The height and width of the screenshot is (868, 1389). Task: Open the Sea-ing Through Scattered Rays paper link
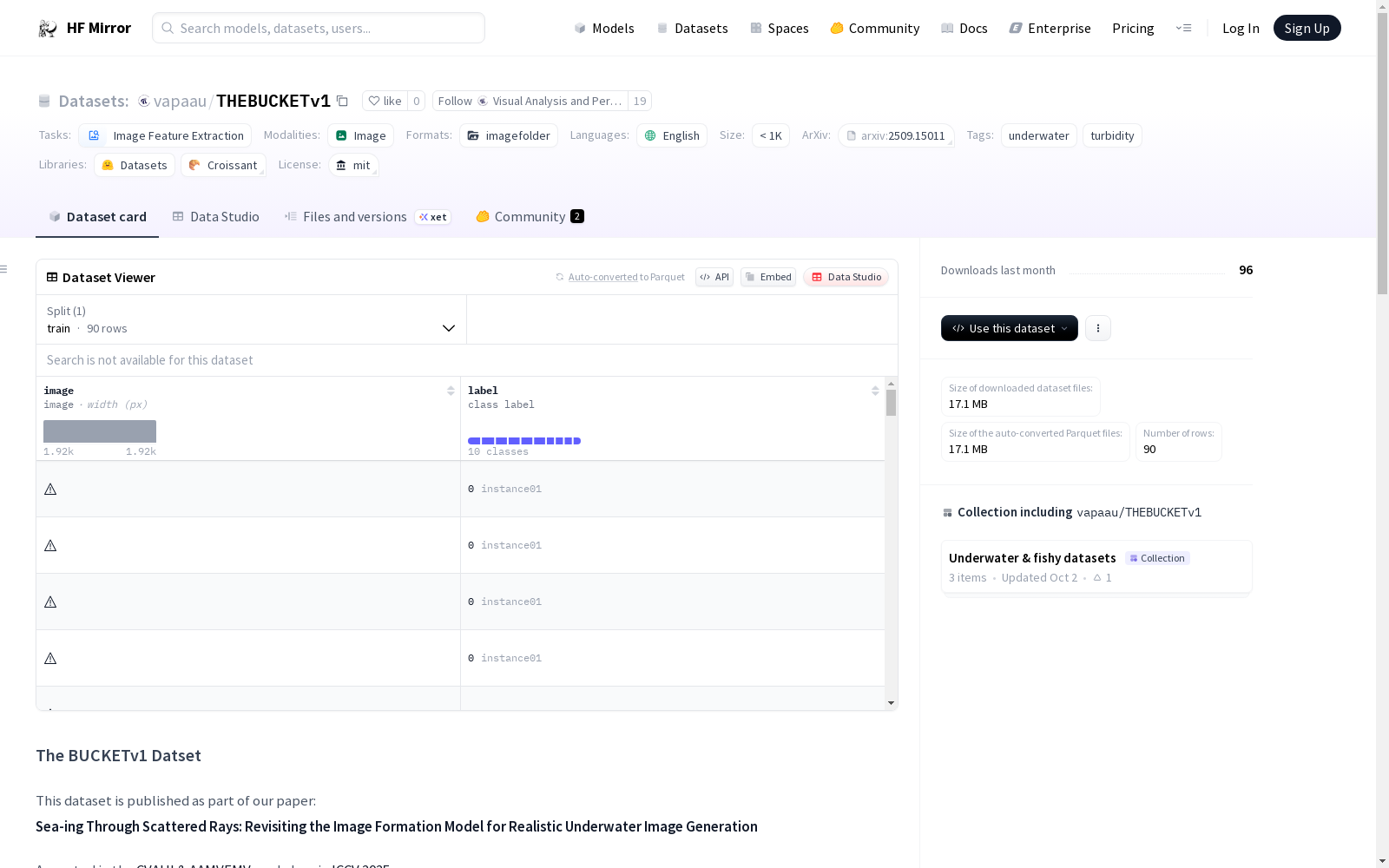[x=397, y=826]
